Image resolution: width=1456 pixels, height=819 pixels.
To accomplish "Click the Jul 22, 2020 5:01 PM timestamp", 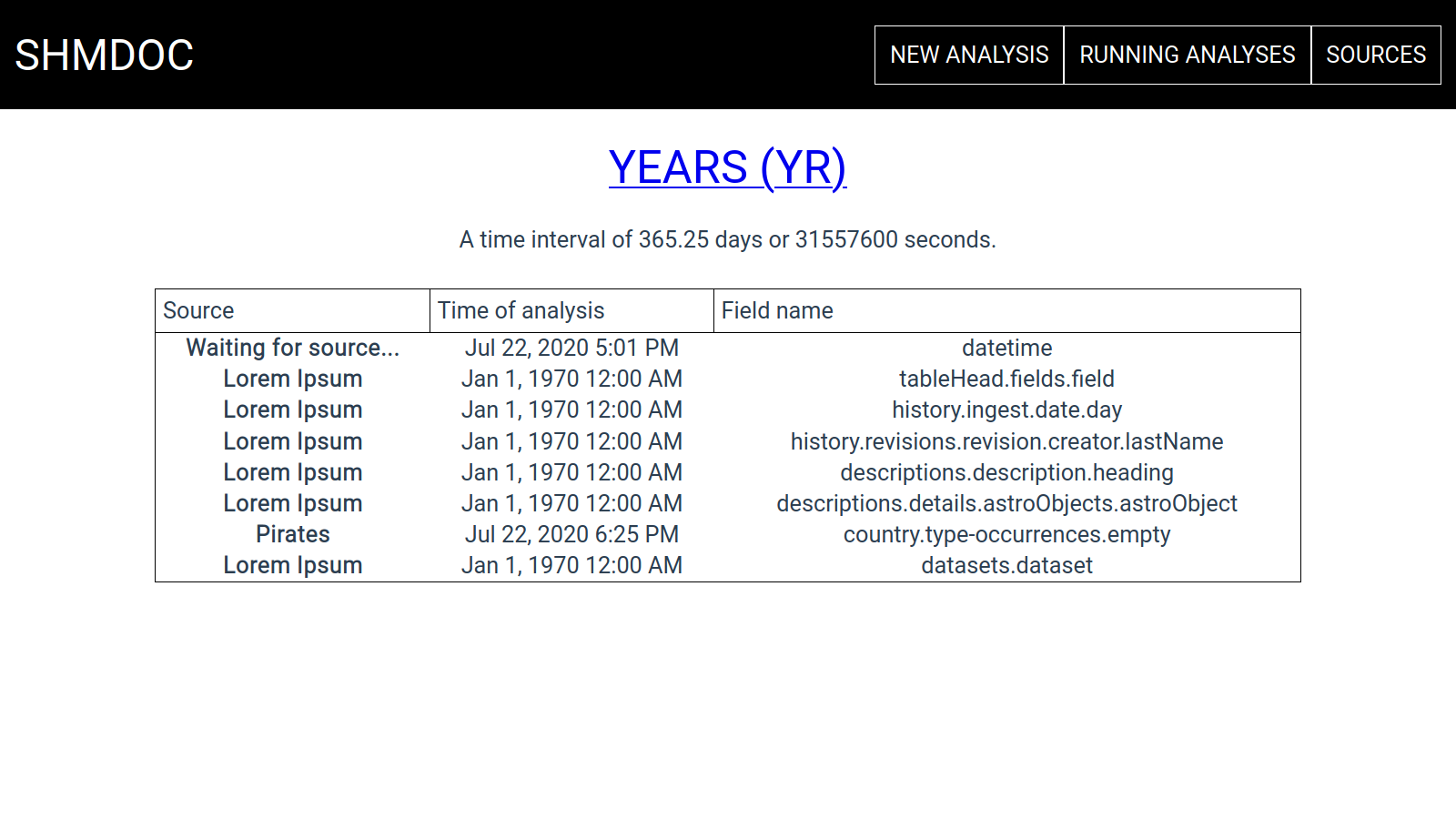I will pos(571,349).
